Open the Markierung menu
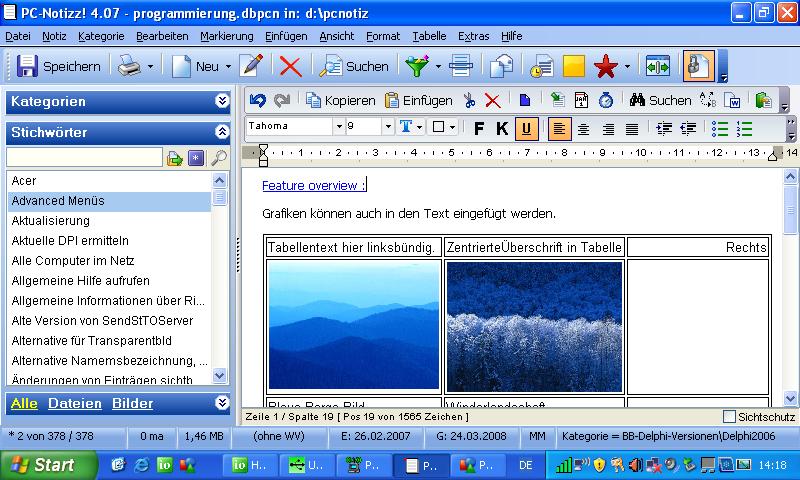800x480 pixels. coord(227,36)
